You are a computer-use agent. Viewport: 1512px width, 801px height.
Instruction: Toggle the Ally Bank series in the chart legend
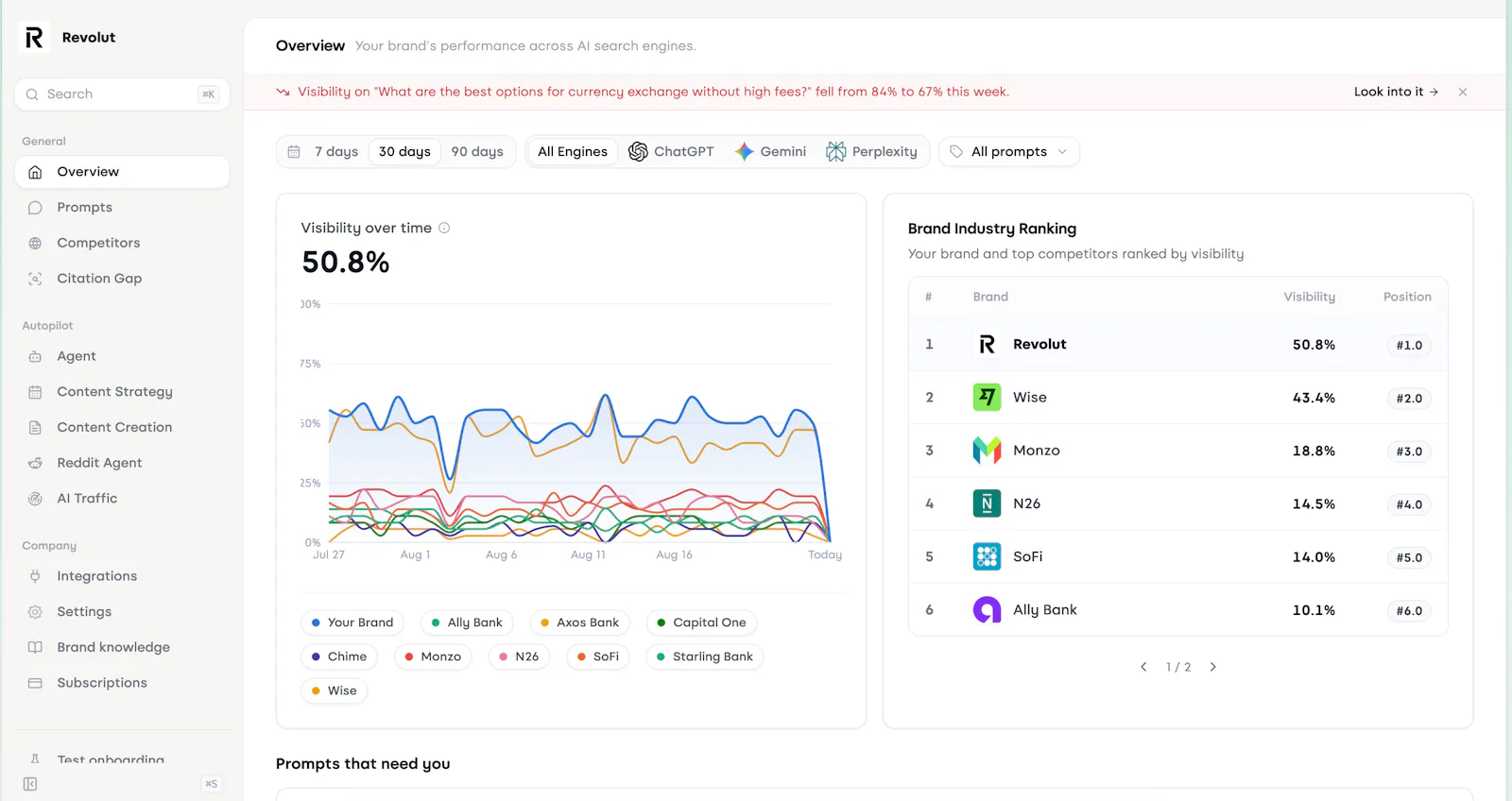click(467, 622)
